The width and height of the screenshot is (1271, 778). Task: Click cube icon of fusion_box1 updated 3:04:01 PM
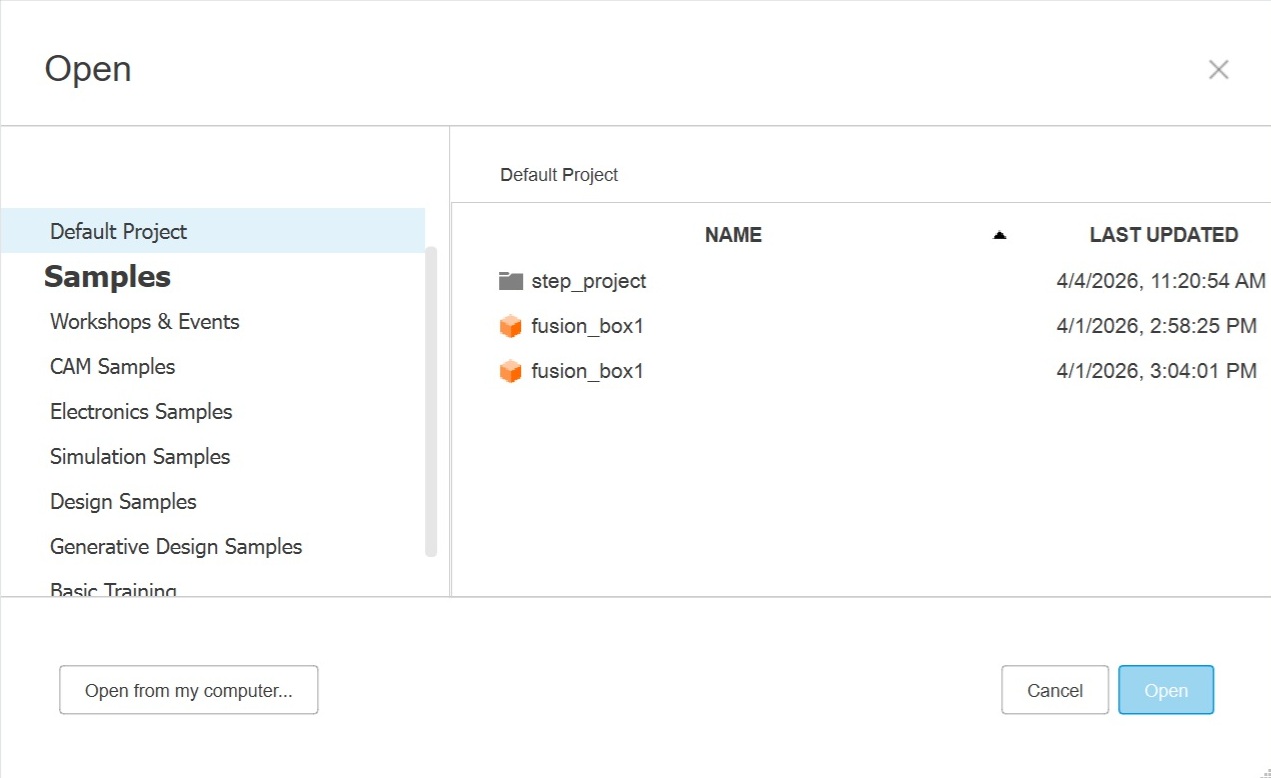pos(511,371)
